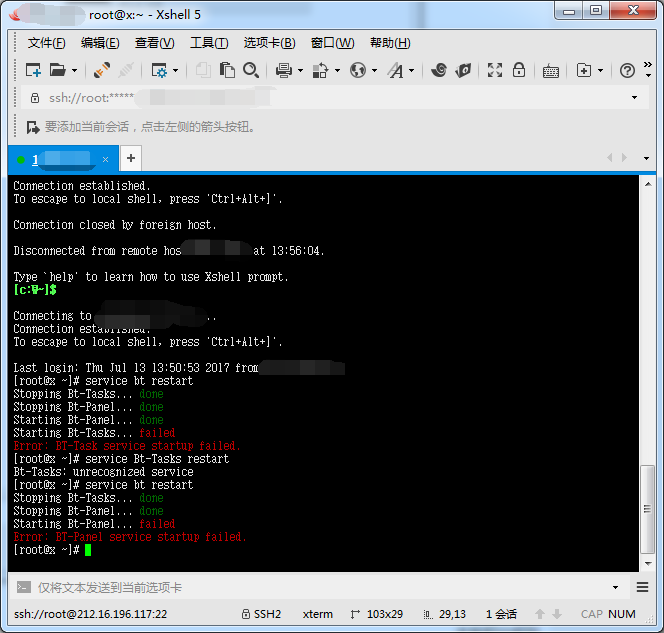This screenshot has width=664, height=633.
Task: Click the tab scroll left arrow
Action: [x=609, y=158]
